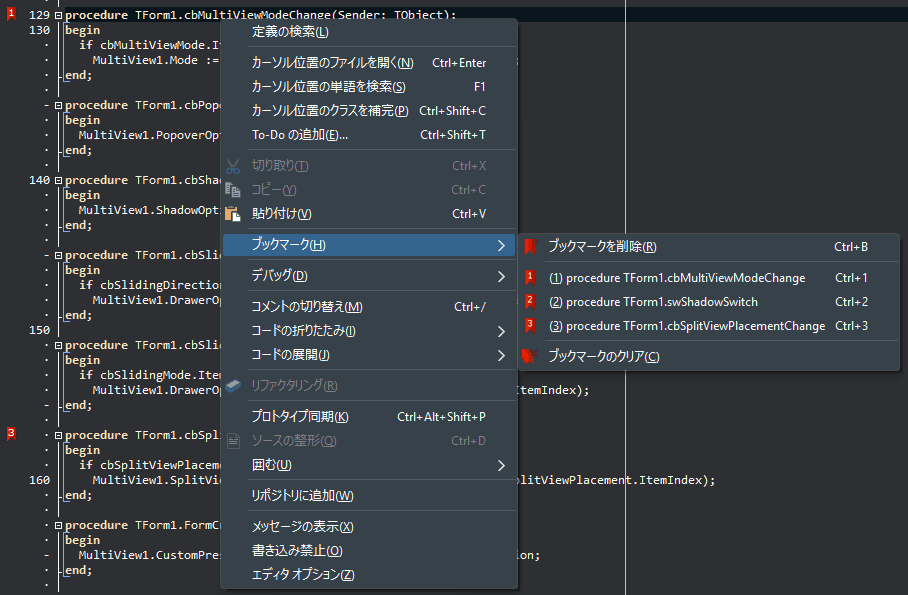The width and height of the screenshot is (908, 595).
Task: Choose プロトタイプ同期 menu item
Action: pyautogui.click(x=369, y=417)
